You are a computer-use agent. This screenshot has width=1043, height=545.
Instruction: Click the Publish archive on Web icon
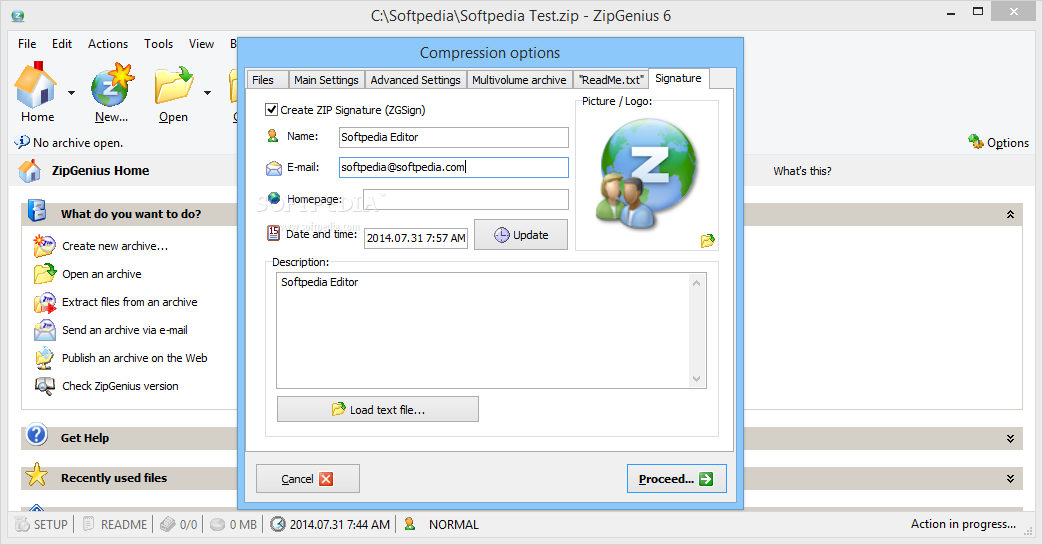[45, 358]
